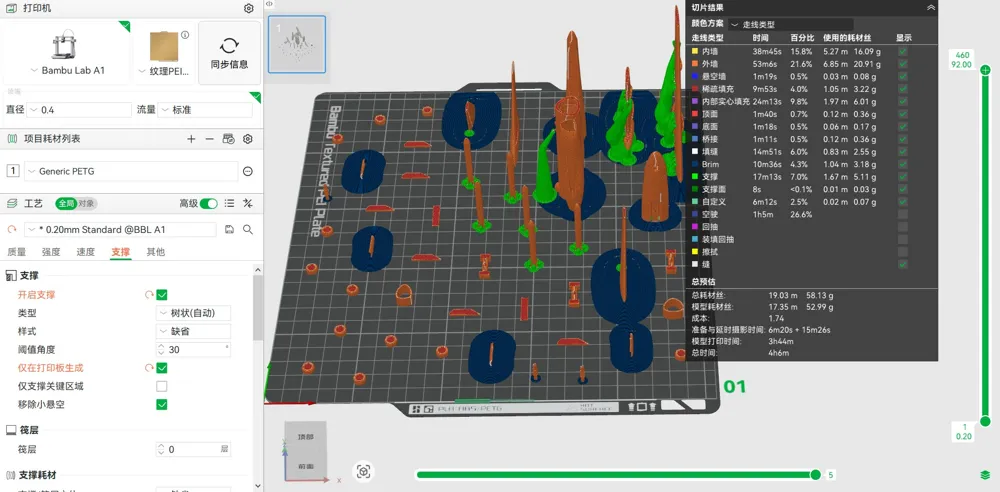
Task: Click the 打印机 panel header icon
Action: 11,8
